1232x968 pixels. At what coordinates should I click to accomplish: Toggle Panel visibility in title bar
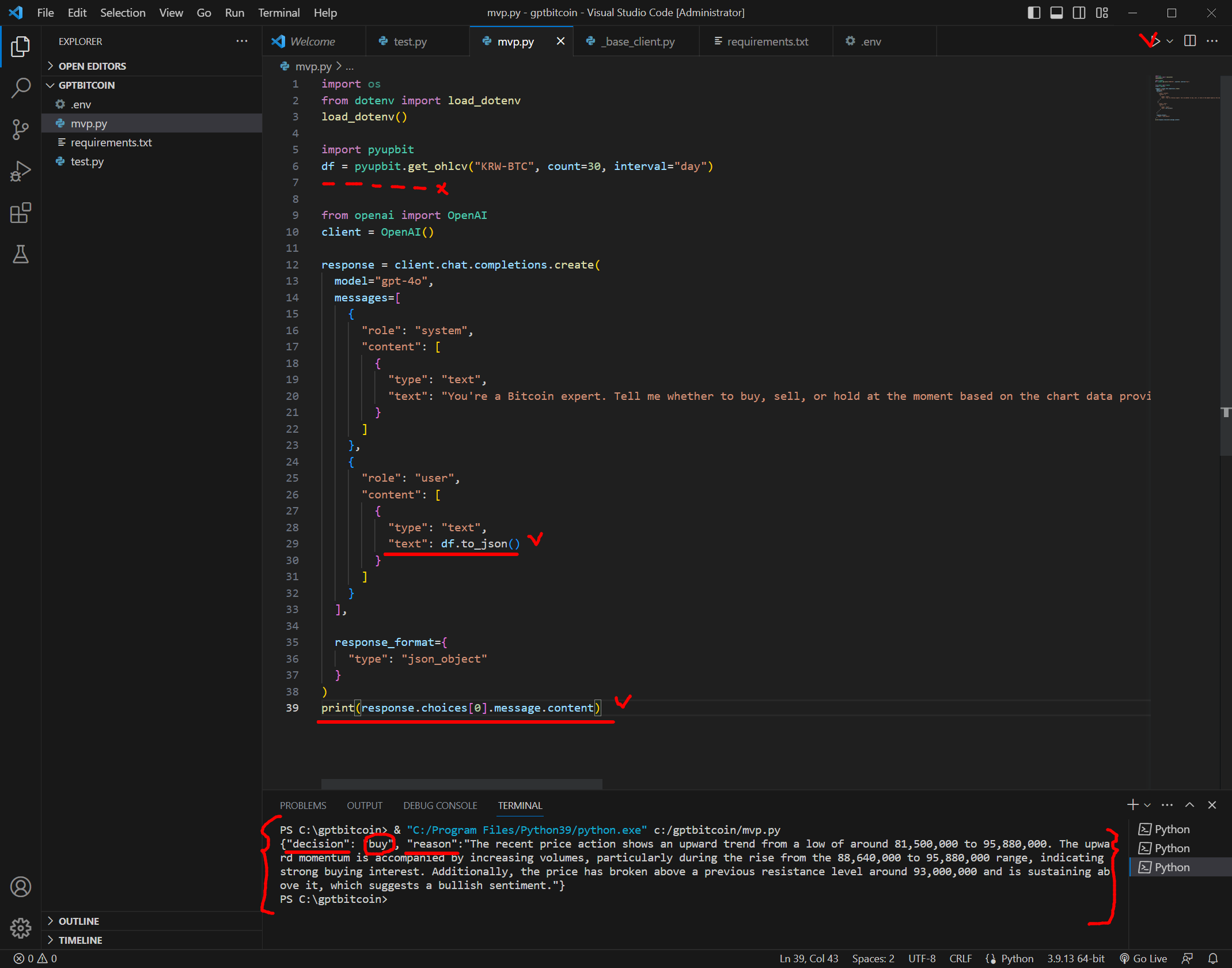(x=1056, y=13)
